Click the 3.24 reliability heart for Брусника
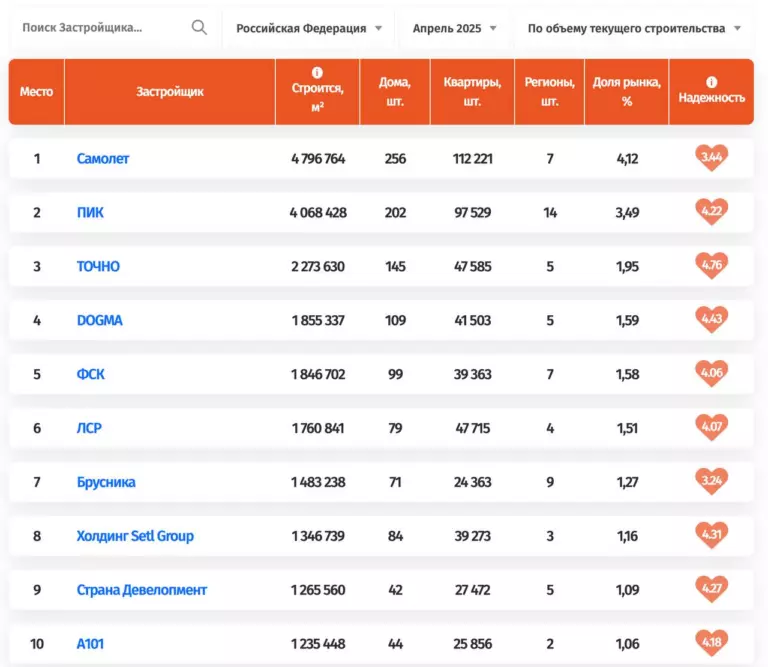Screen dimensions: 768x667 712,481
